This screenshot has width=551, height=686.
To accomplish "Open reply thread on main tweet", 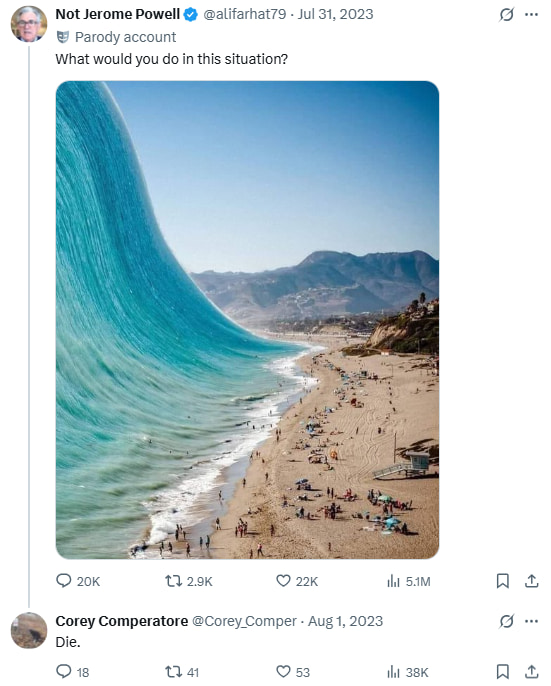I will tap(78, 581).
